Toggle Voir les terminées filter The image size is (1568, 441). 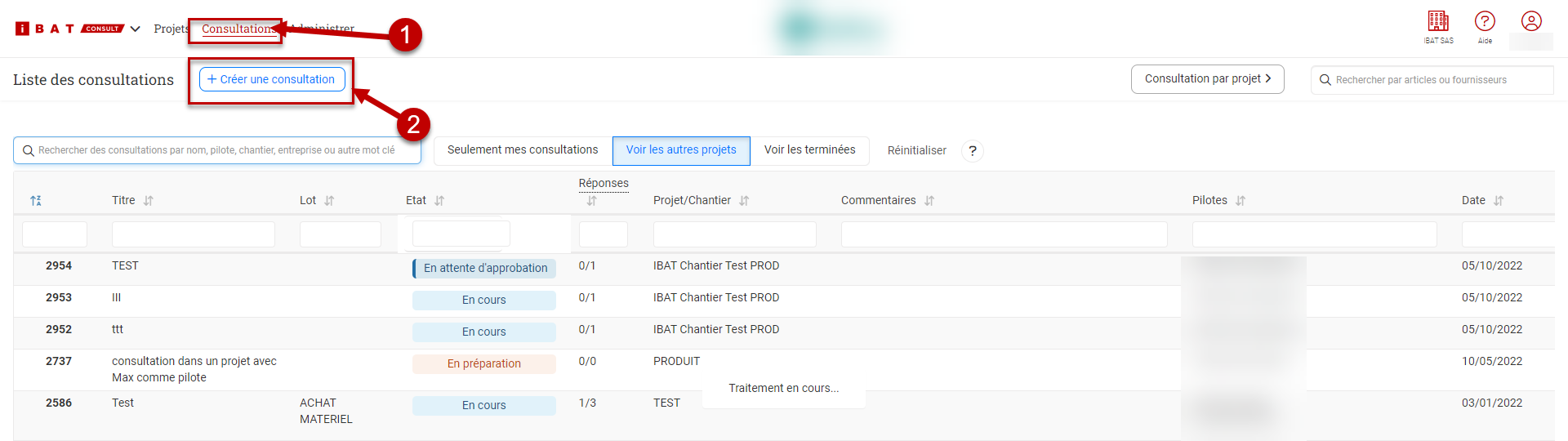click(809, 150)
